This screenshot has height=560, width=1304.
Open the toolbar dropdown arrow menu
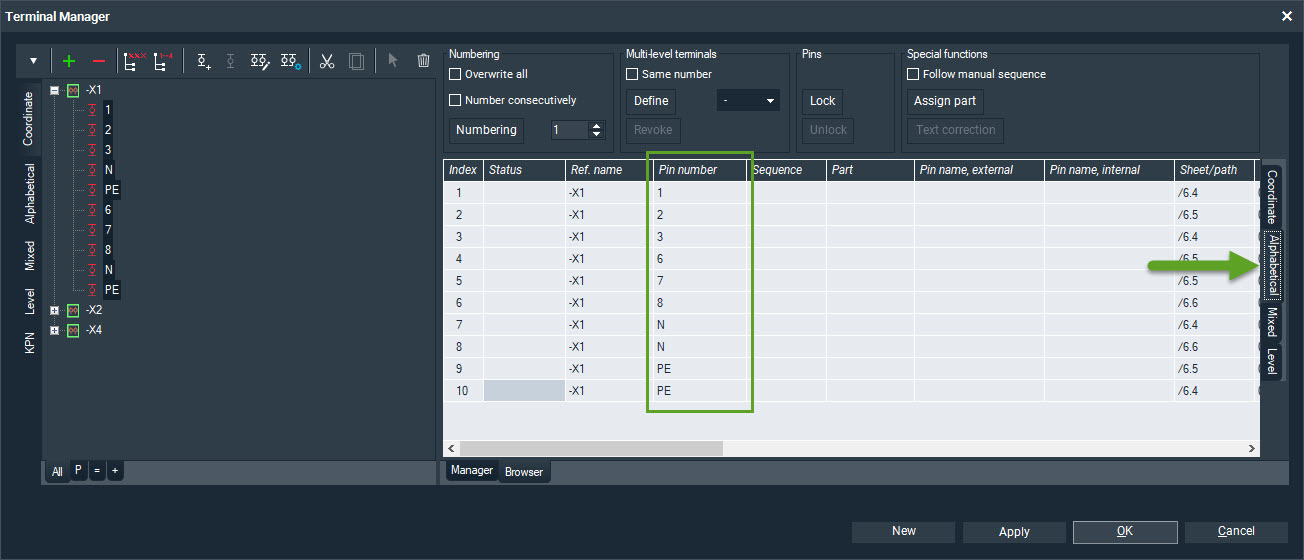pyautogui.click(x=33, y=61)
